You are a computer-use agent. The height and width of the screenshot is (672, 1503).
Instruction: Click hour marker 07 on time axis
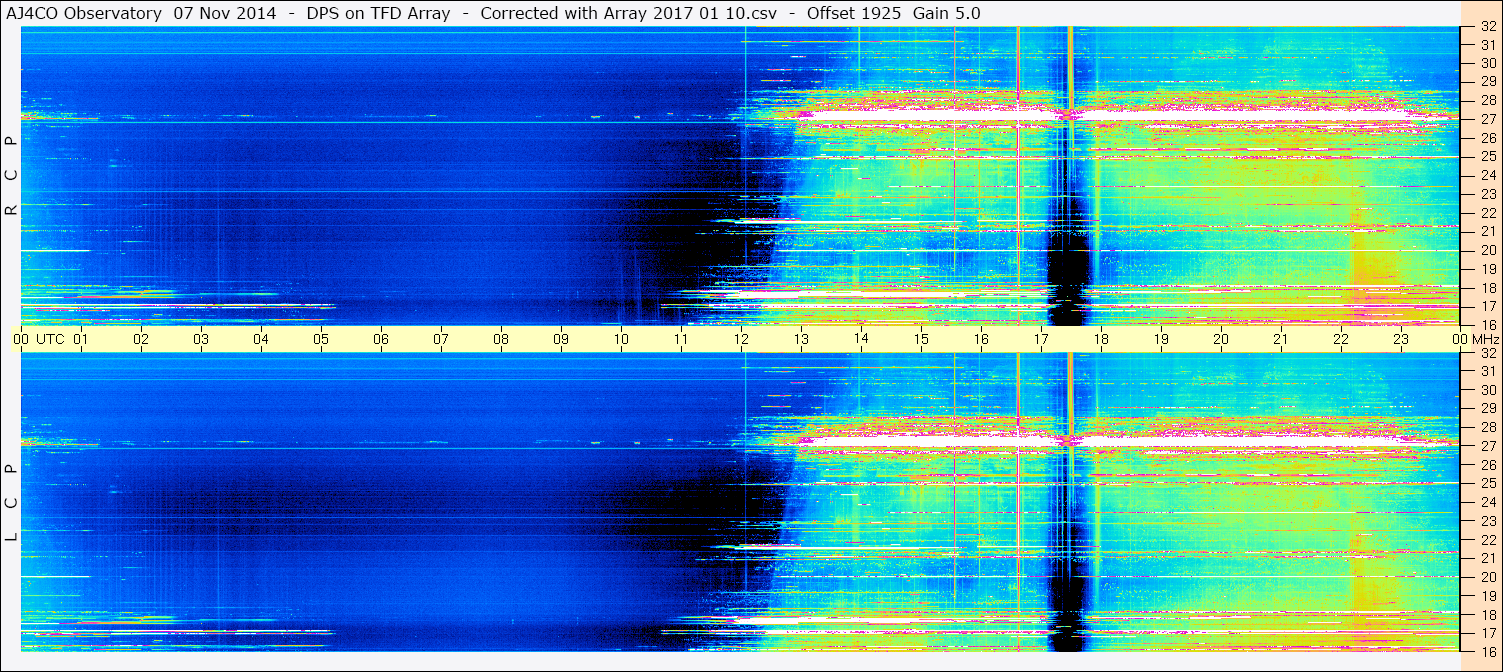[x=441, y=339]
